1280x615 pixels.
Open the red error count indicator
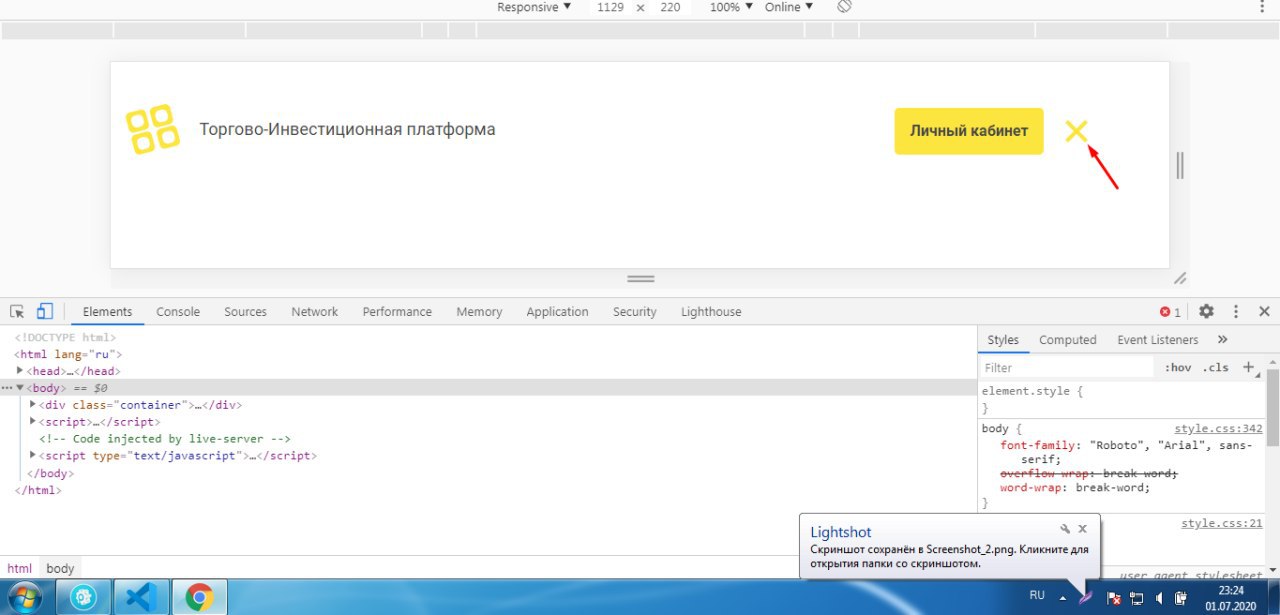1170,312
